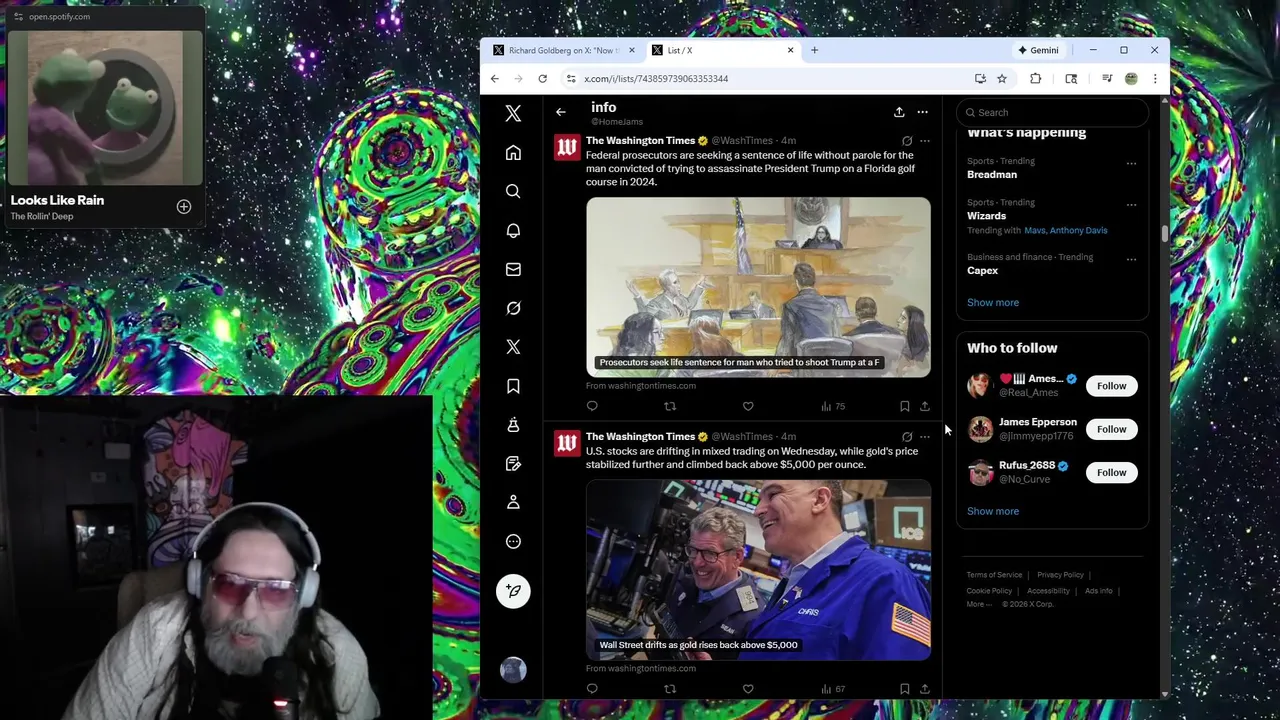Bookmark this page with star icon
This screenshot has height=720, width=1280.
(x=1001, y=79)
